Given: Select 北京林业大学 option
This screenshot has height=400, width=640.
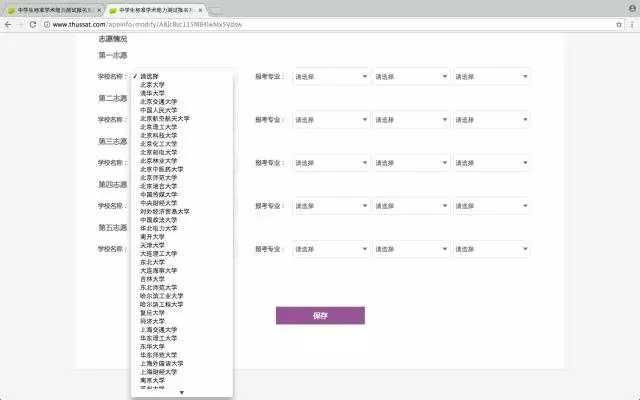Looking at the screenshot, I should click(182, 161).
